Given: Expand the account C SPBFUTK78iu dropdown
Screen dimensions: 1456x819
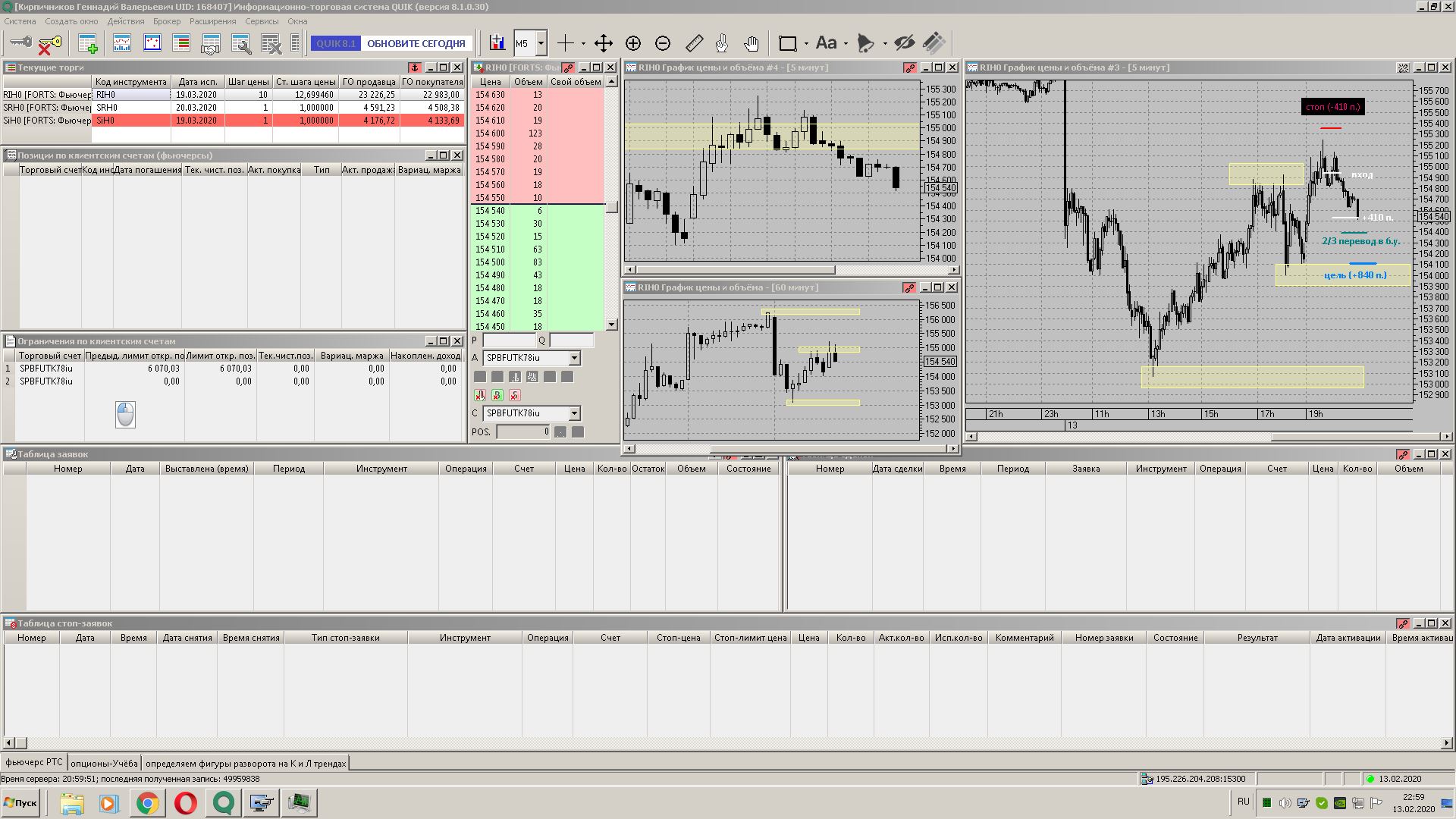Looking at the screenshot, I should (x=574, y=413).
